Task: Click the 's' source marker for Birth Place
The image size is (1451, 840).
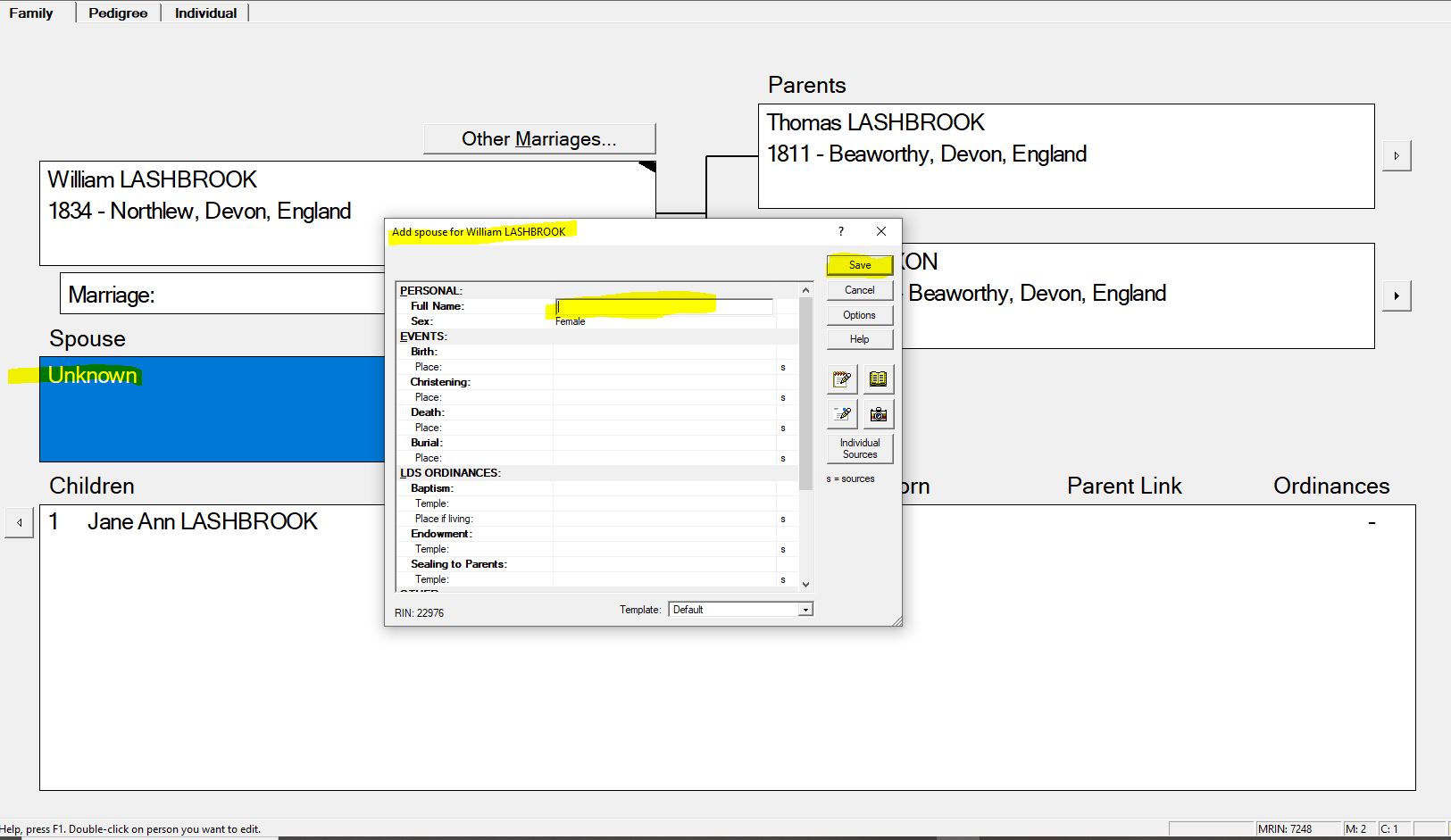Action: (783, 367)
